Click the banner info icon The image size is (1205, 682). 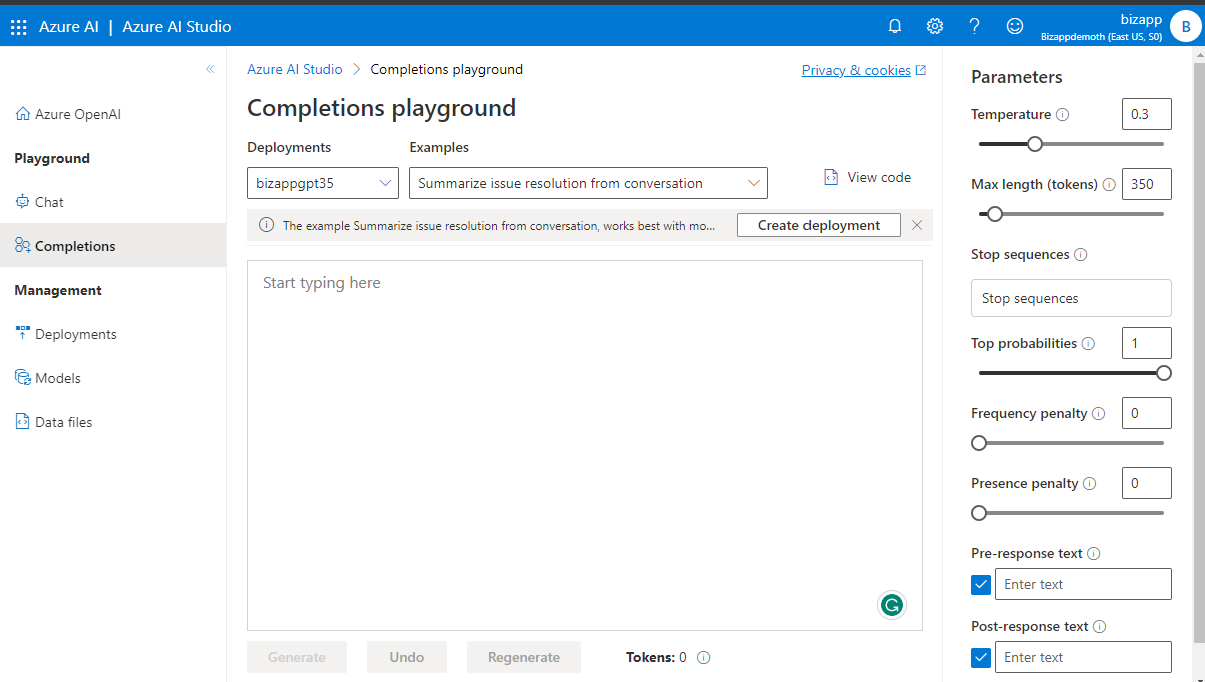tap(266, 225)
